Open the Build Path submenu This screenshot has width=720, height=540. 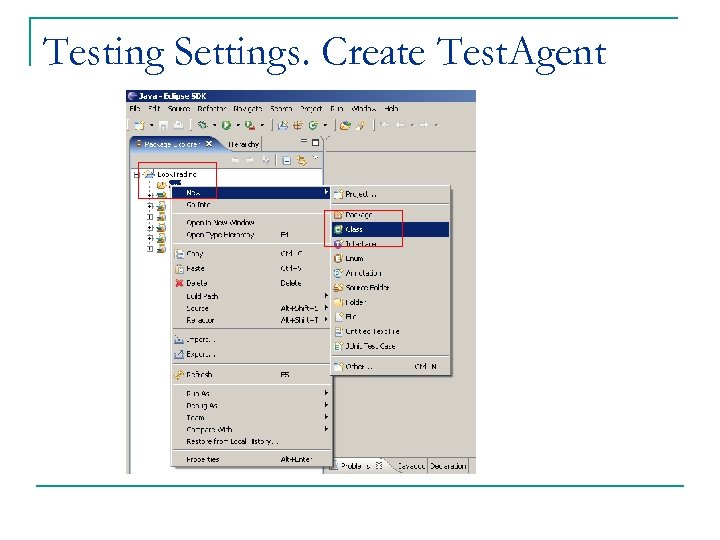click(x=251, y=296)
